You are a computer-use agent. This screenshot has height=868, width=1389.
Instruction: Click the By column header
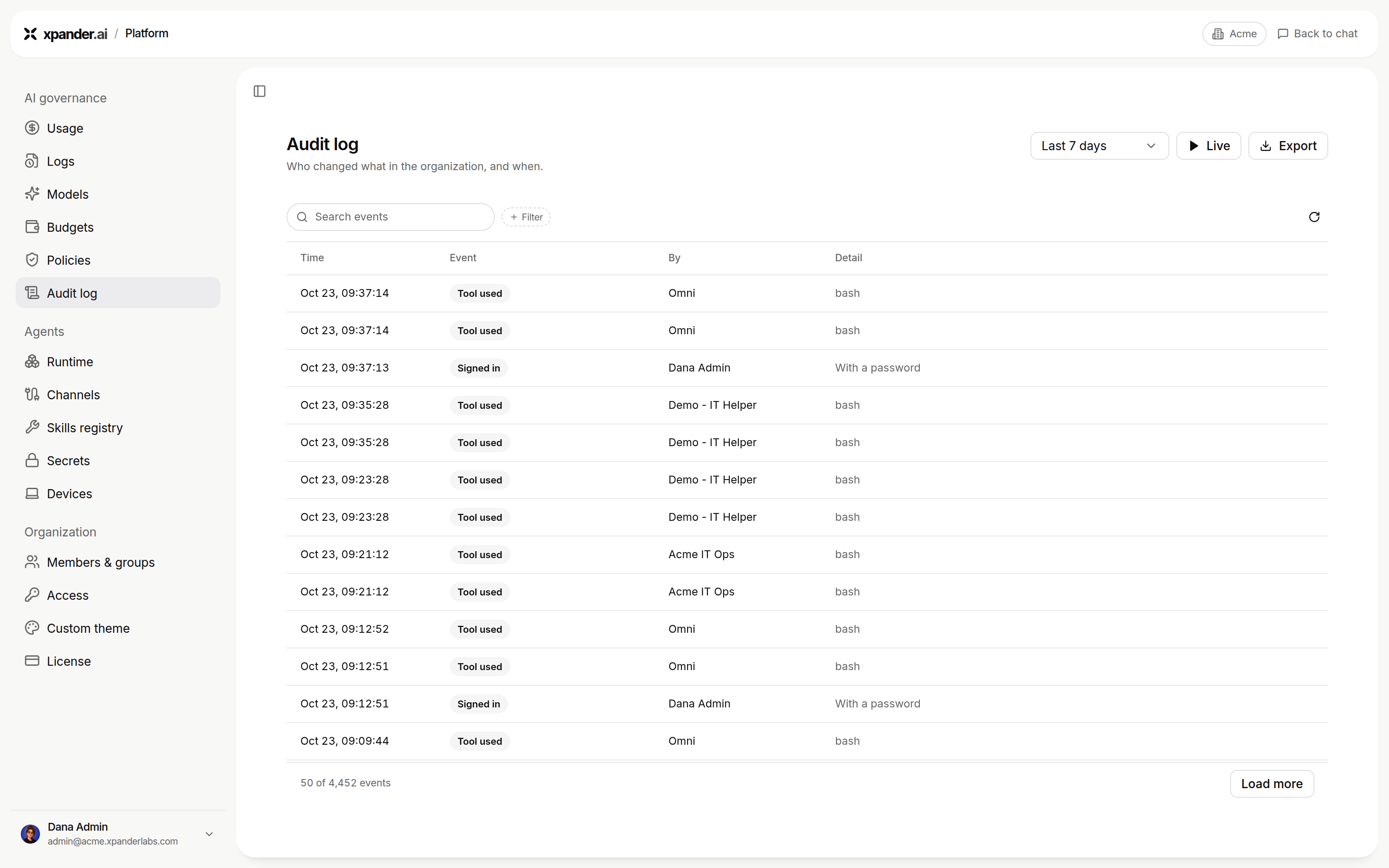(675, 258)
